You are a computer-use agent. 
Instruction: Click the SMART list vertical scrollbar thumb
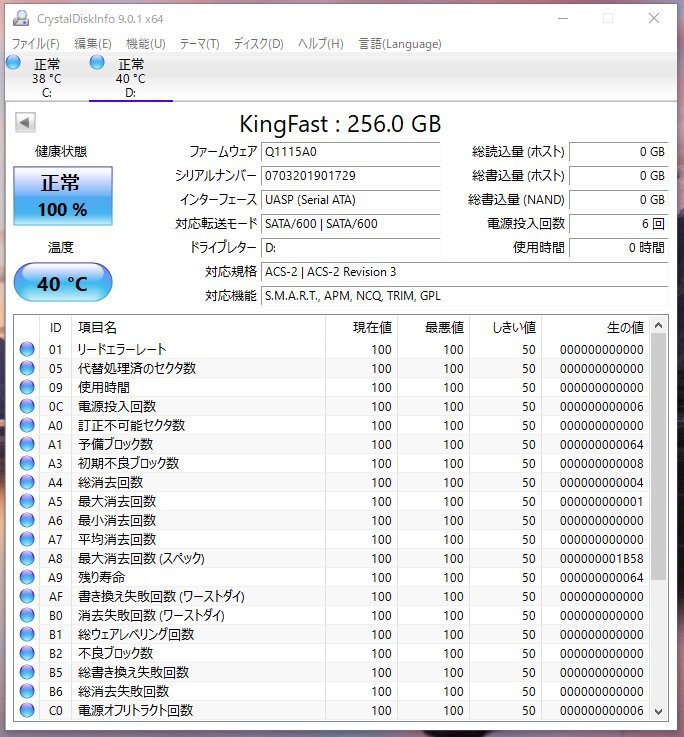click(659, 456)
